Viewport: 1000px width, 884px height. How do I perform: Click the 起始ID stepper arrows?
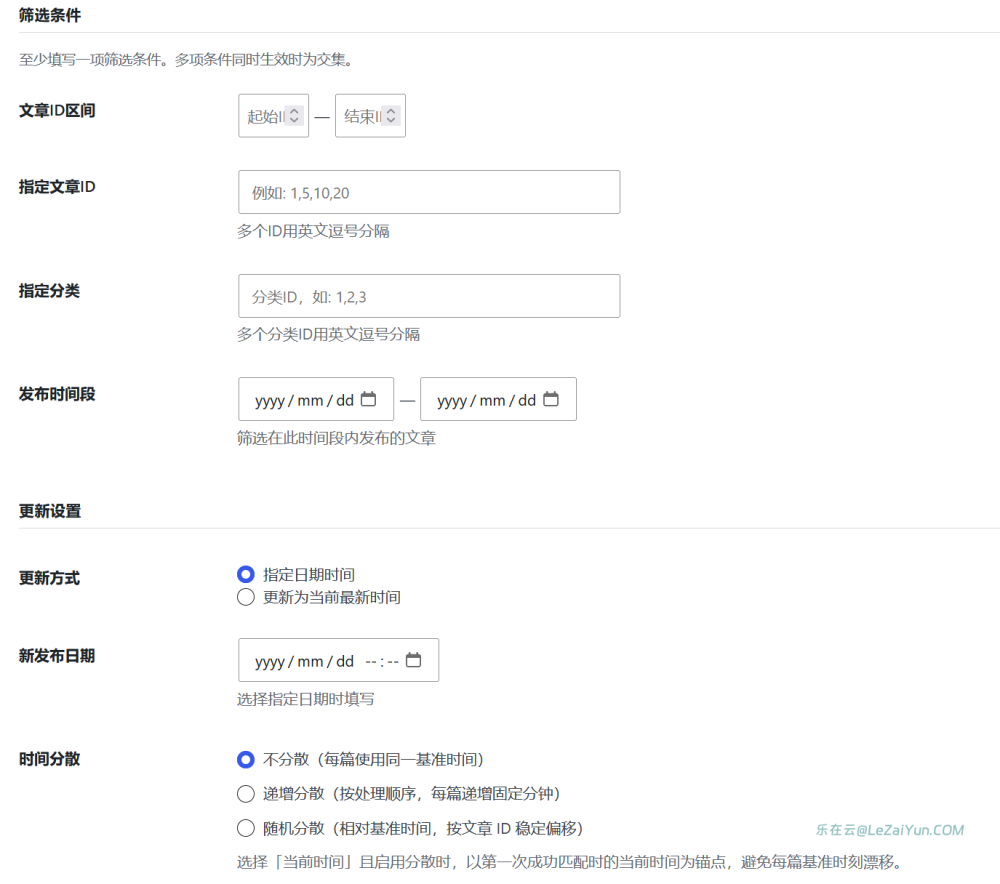pos(294,115)
